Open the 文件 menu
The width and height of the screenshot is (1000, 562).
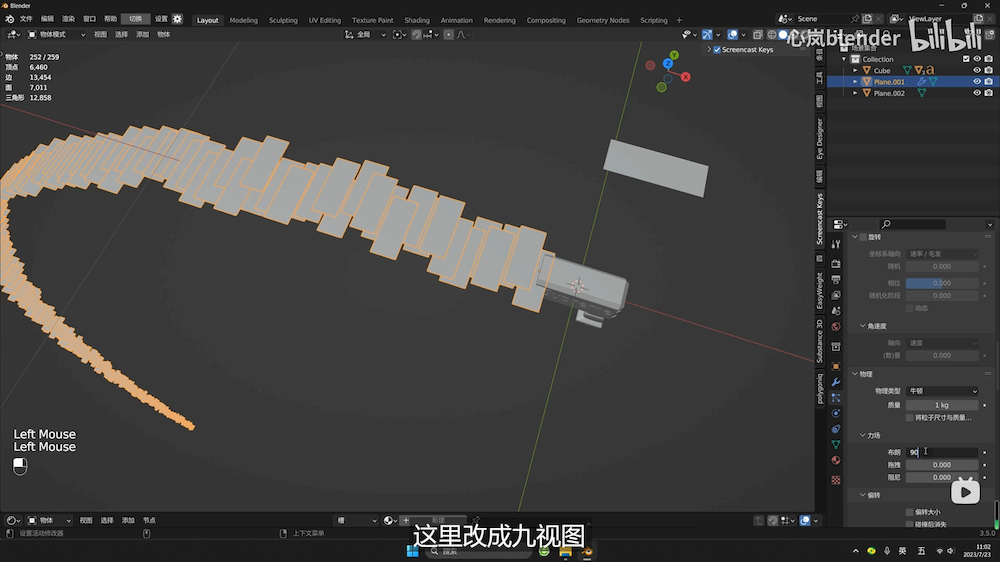(26, 19)
